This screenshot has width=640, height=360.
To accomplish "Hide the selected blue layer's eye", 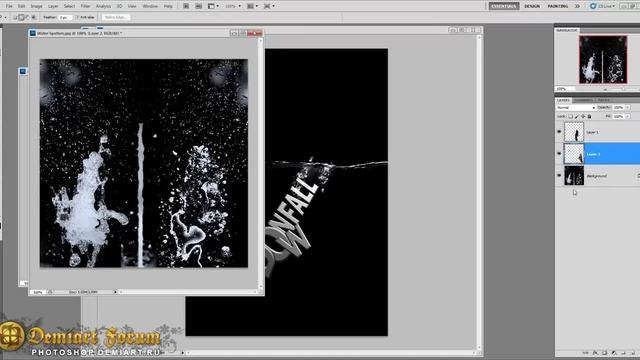I will [559, 153].
